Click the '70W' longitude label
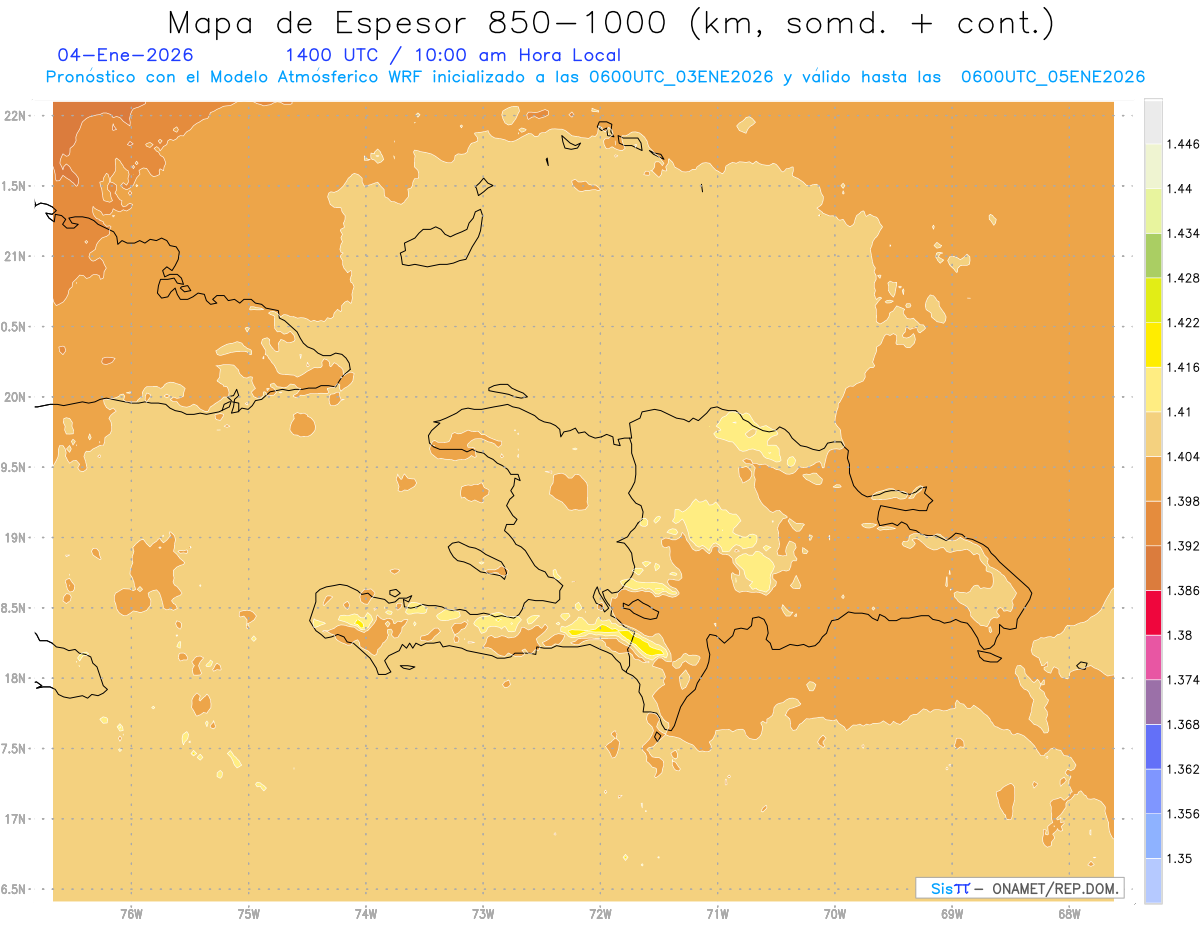 835,914
